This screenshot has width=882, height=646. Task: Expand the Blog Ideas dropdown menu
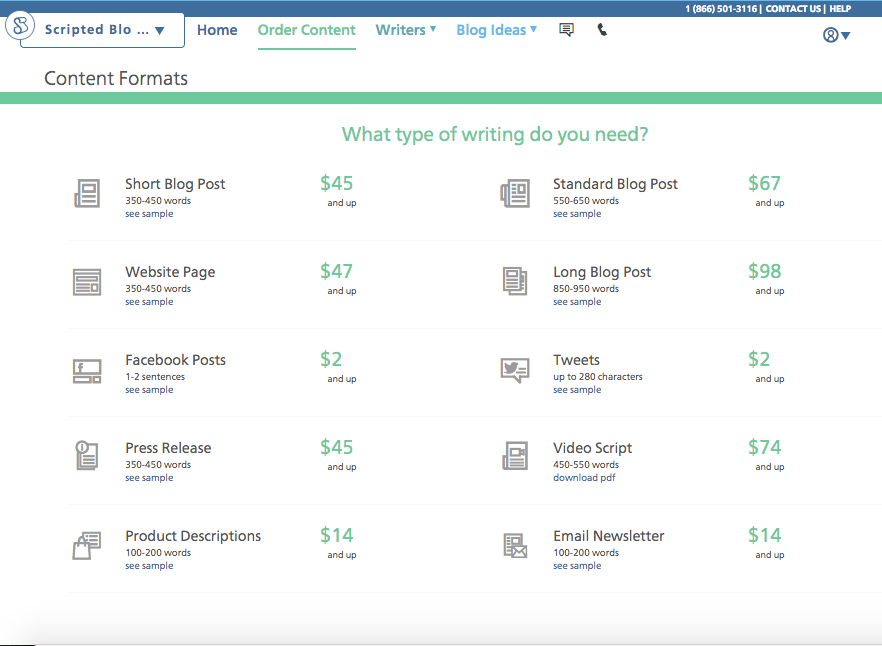point(497,30)
